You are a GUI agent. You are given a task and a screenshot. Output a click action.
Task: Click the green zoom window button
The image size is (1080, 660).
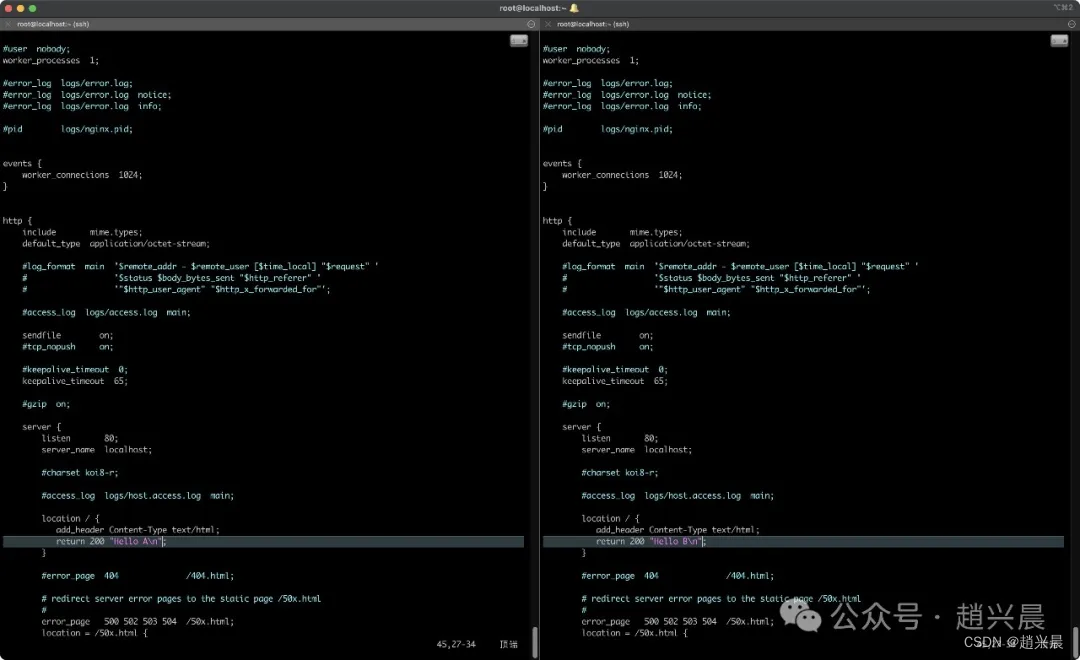[32, 8]
